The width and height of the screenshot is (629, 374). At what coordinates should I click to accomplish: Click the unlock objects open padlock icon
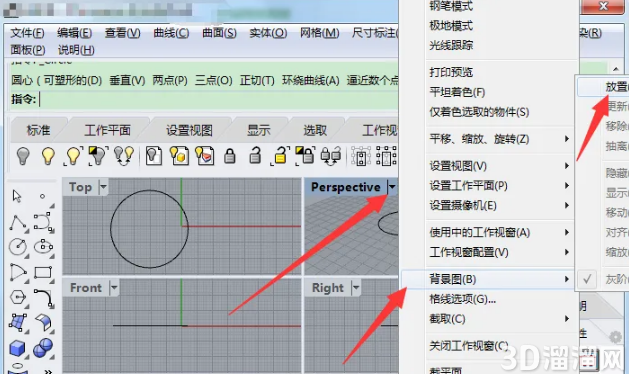pos(255,156)
